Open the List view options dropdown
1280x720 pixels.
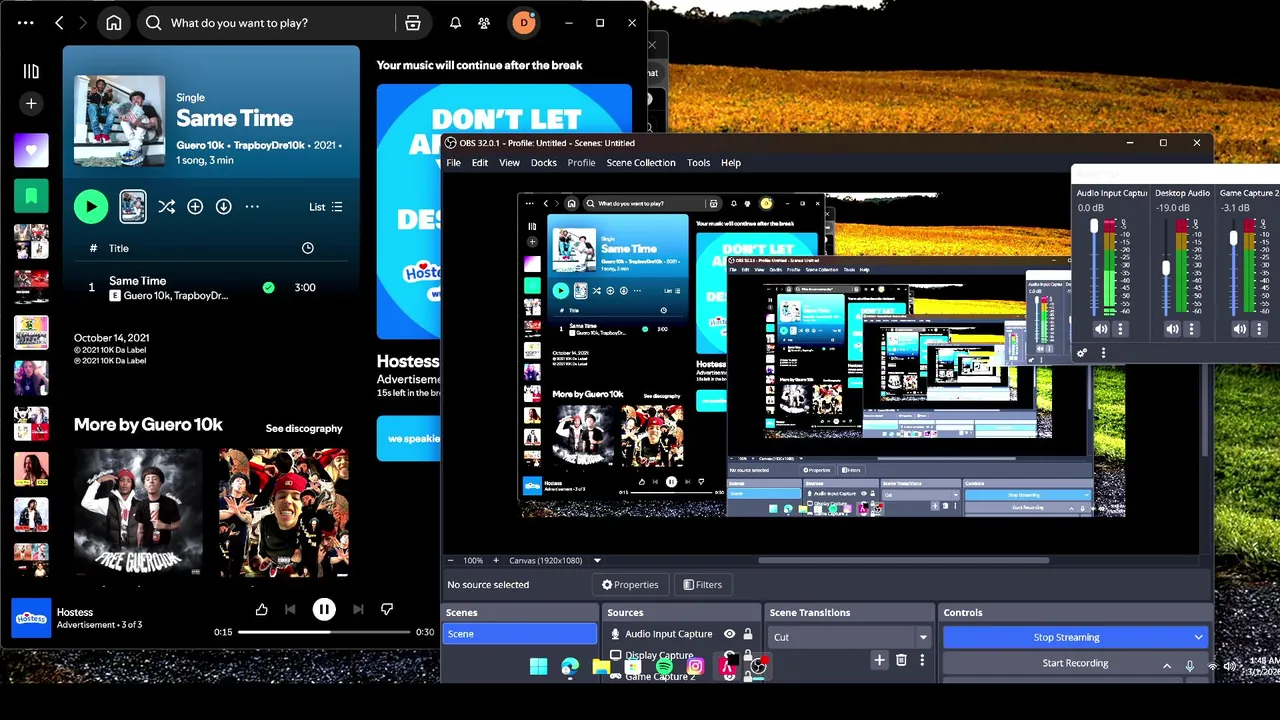(x=326, y=207)
